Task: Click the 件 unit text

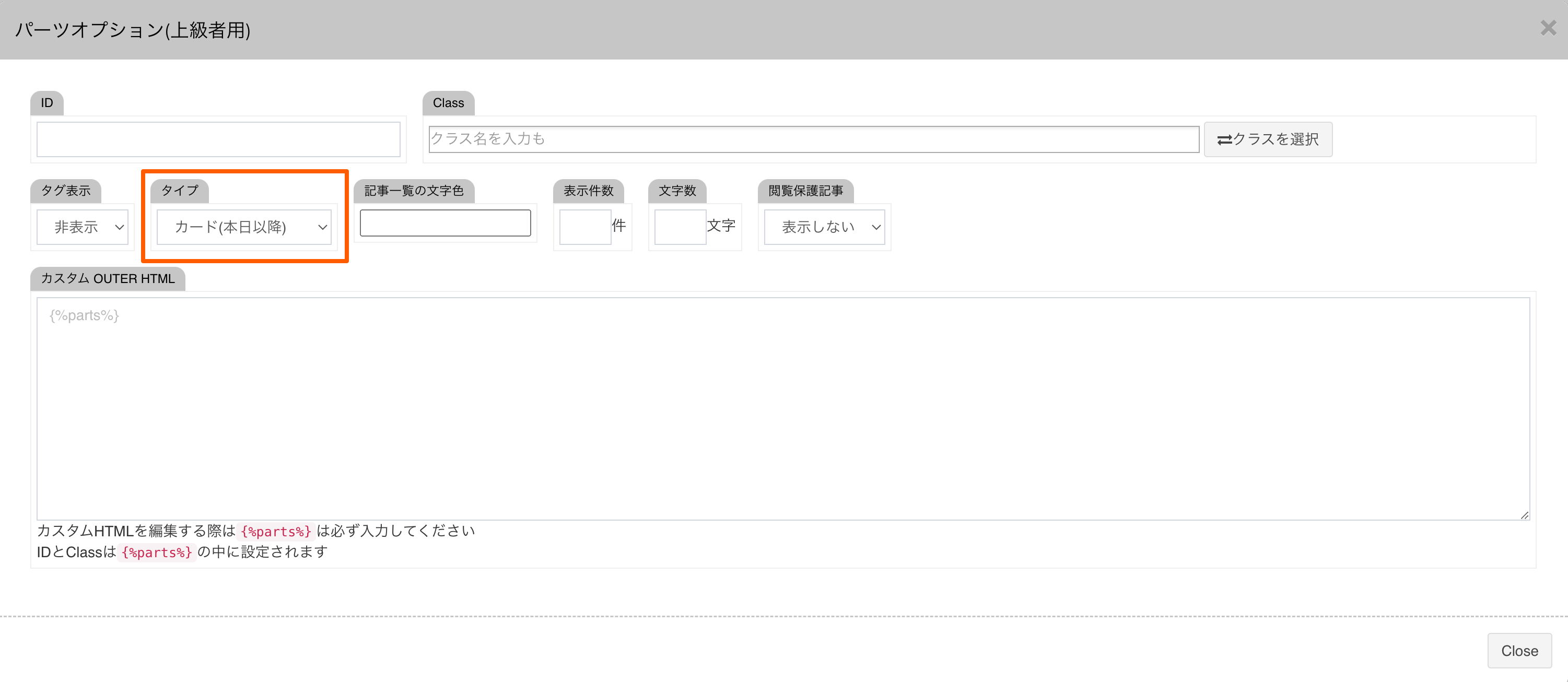Action: pos(618,226)
